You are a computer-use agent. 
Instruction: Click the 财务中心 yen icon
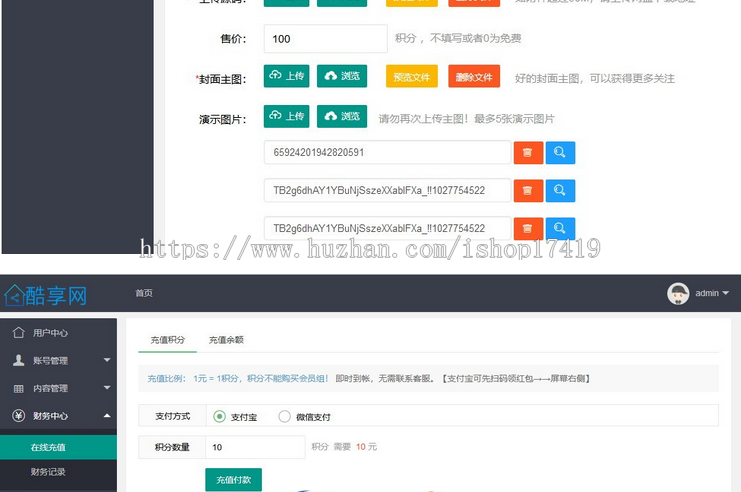point(18,416)
